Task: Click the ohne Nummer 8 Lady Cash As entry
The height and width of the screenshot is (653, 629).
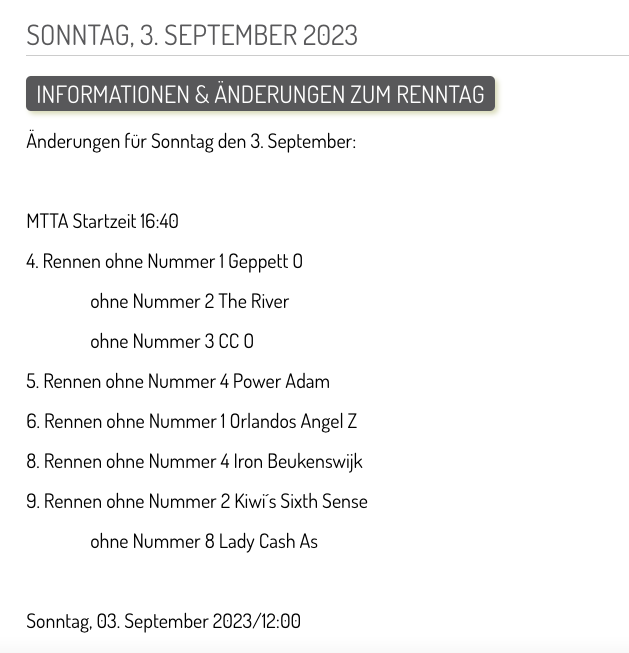Action: click(204, 541)
